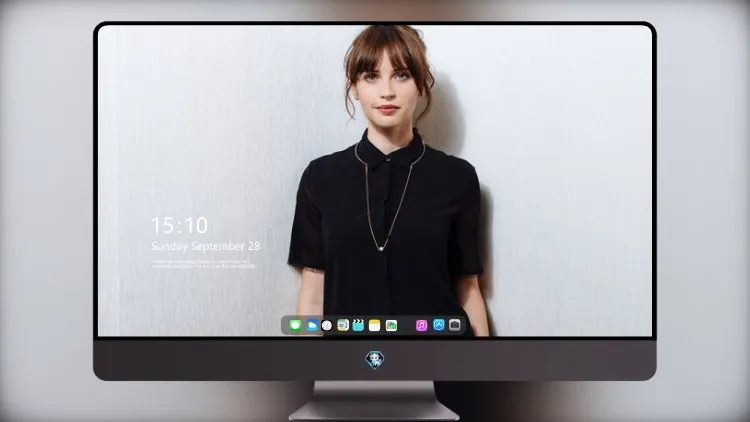Viewport: 750px width, 422px height.
Task: Open the Weather app in dock
Action: [x=312, y=325]
